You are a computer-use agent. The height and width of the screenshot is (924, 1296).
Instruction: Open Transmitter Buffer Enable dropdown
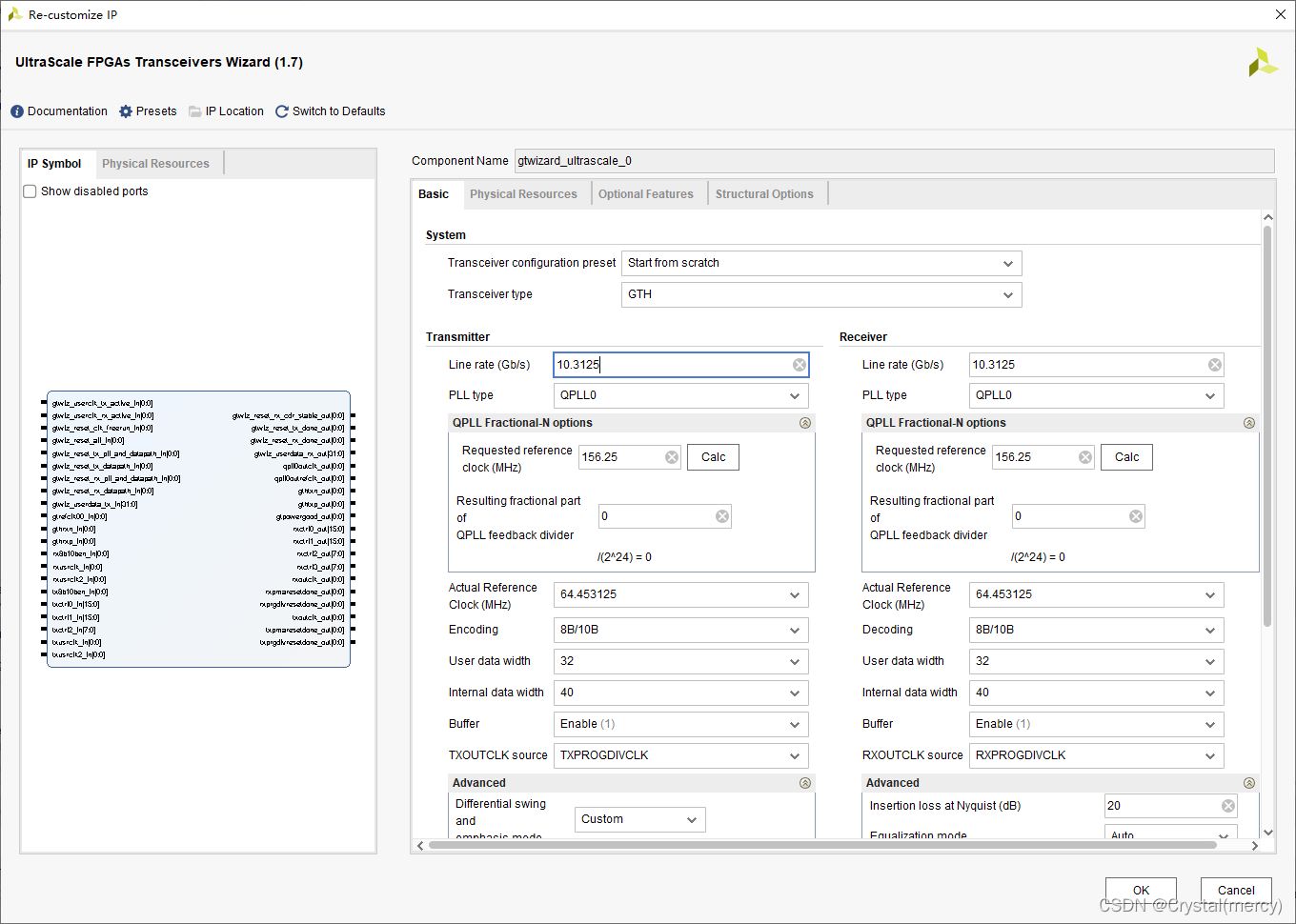680,724
